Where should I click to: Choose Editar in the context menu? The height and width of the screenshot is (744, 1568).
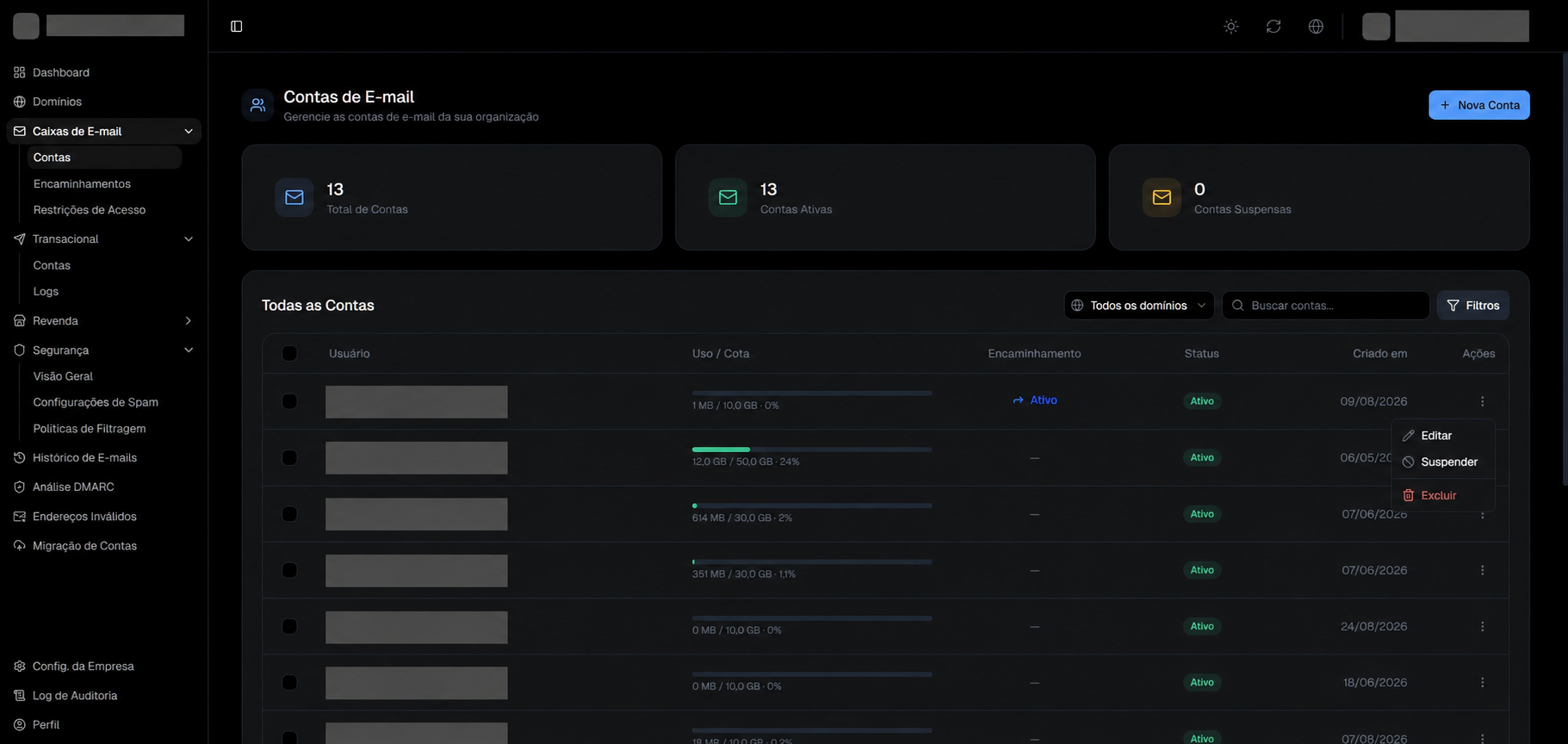1443,436
